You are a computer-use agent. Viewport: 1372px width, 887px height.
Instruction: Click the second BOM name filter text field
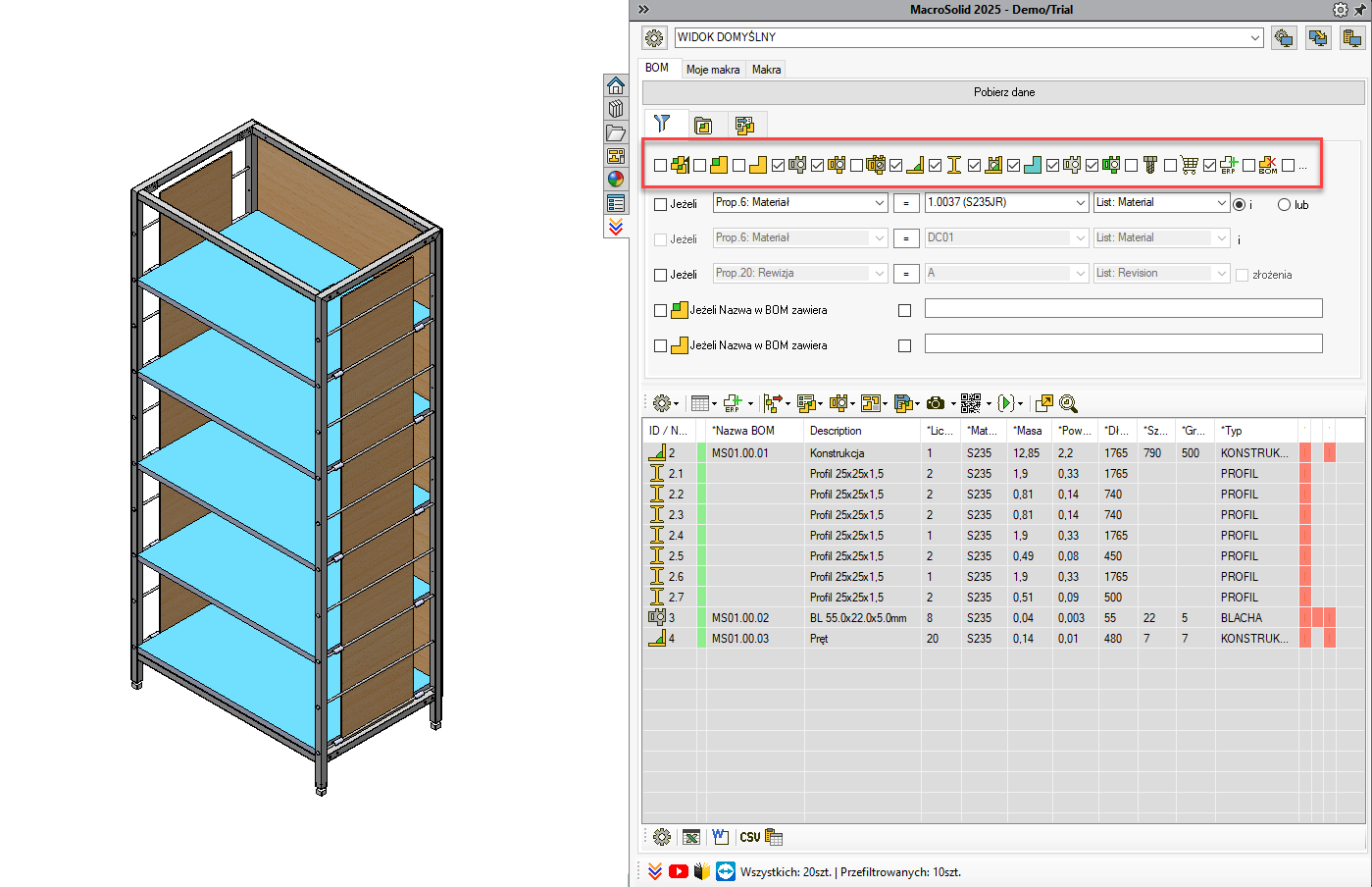[1124, 343]
